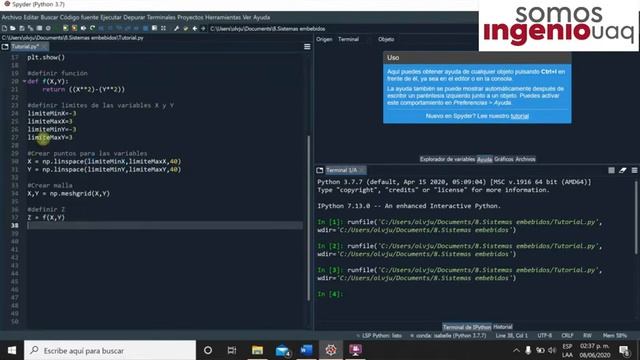Open the Archivo menu
Screen dimensions: 640x360
click(x=11, y=18)
